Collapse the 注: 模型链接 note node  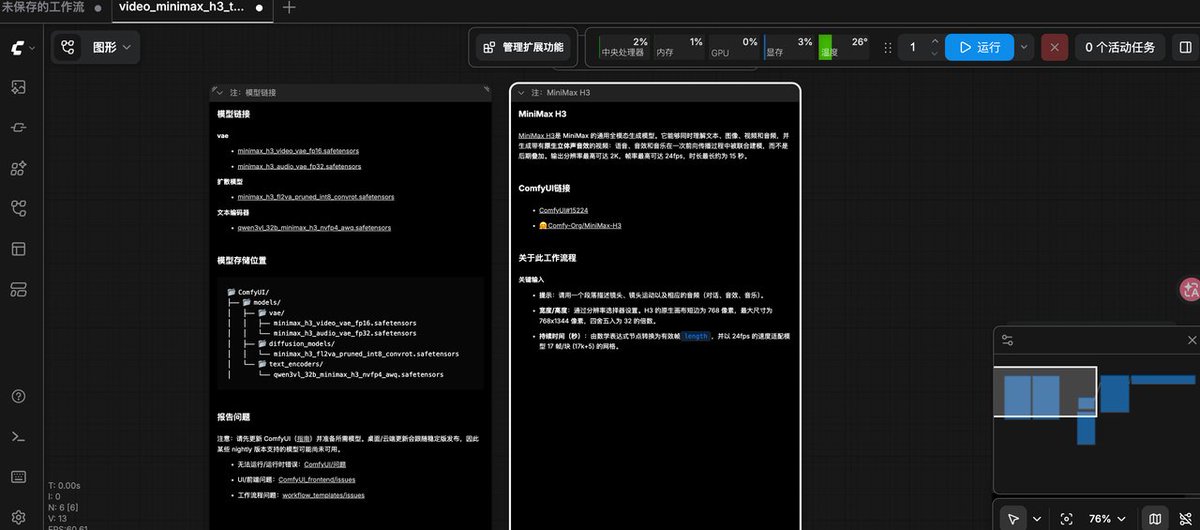(x=219, y=92)
